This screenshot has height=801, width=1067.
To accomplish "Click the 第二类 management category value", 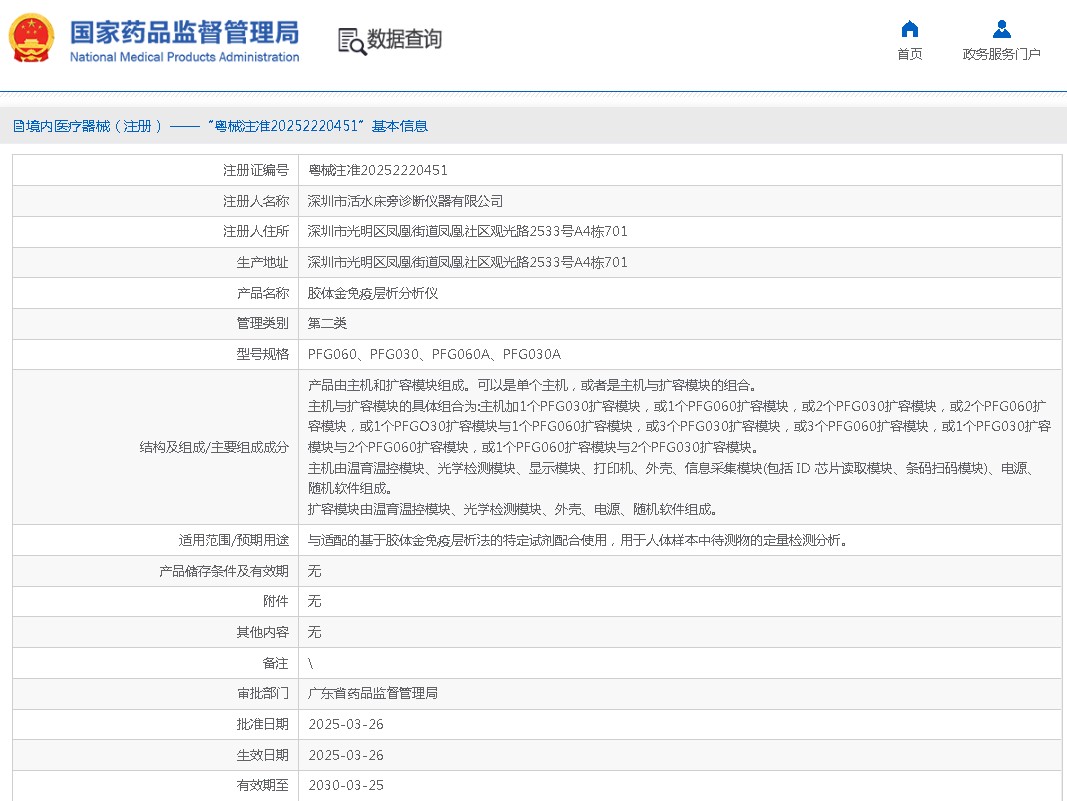I will click(x=327, y=323).
